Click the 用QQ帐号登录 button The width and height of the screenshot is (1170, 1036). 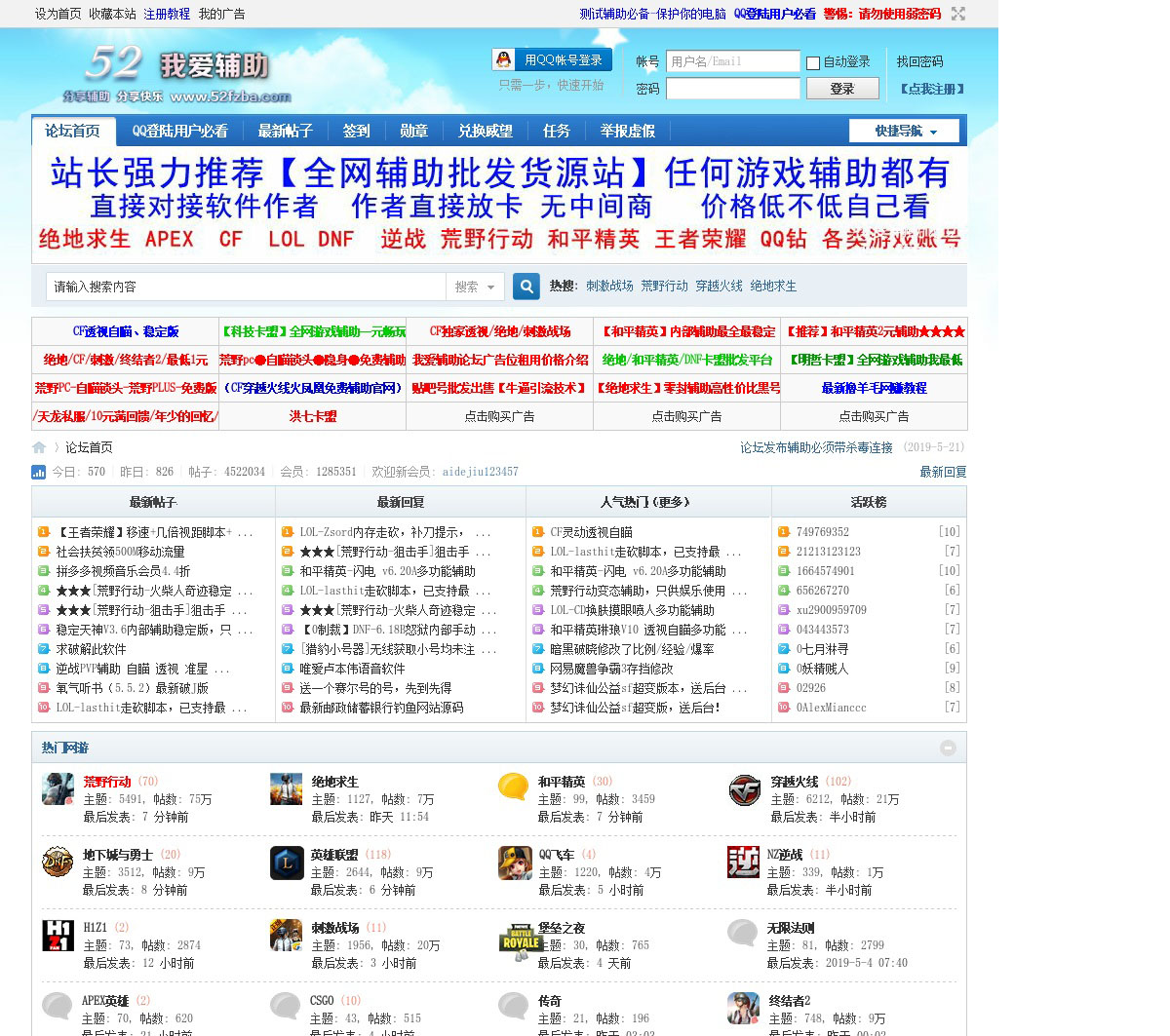coord(553,59)
